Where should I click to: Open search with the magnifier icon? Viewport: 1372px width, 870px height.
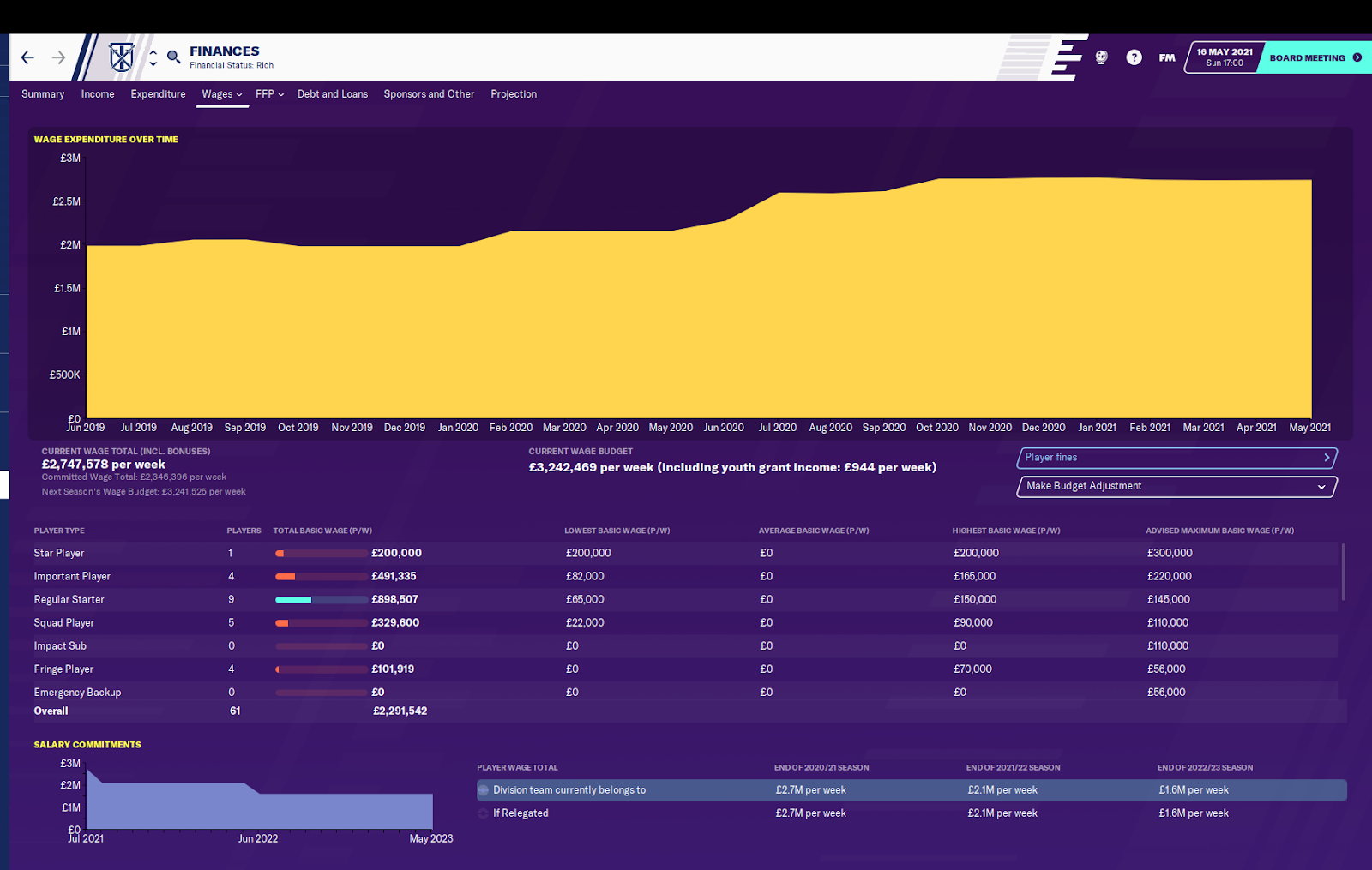173,57
